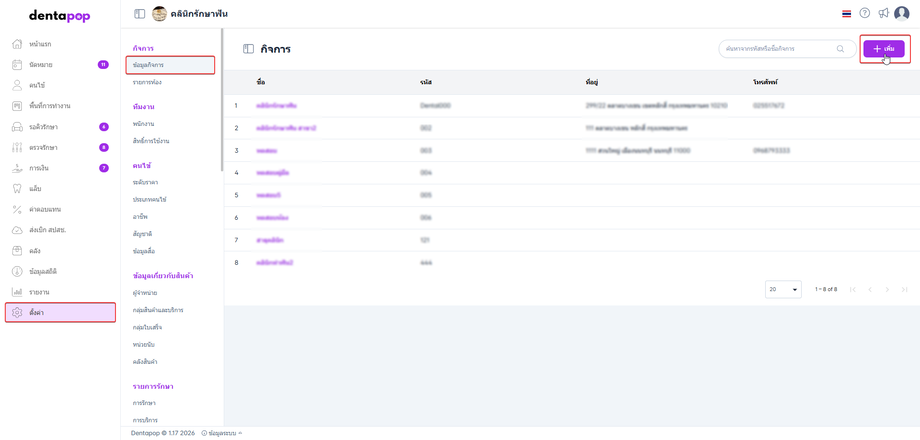Click the clinic logo avatar in header
This screenshot has width=920, height=440.
tap(159, 13)
